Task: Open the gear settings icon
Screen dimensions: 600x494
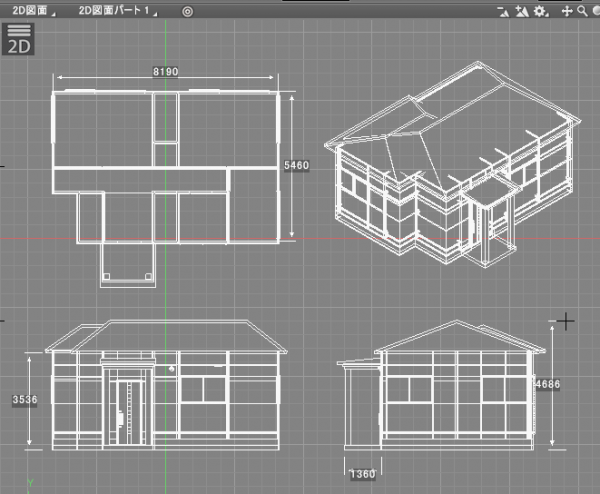Action: point(541,11)
